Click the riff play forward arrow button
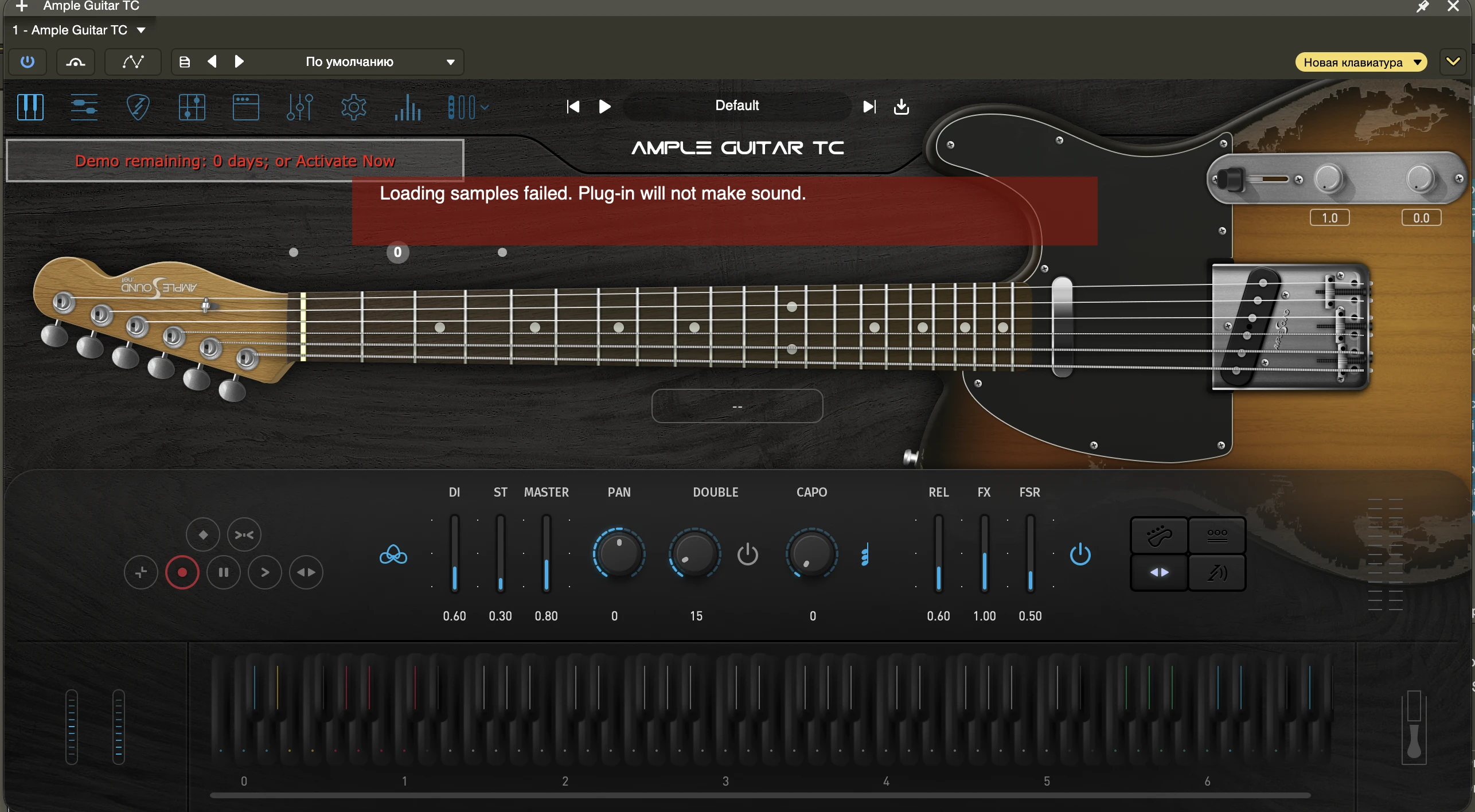1475x812 pixels. click(x=265, y=572)
